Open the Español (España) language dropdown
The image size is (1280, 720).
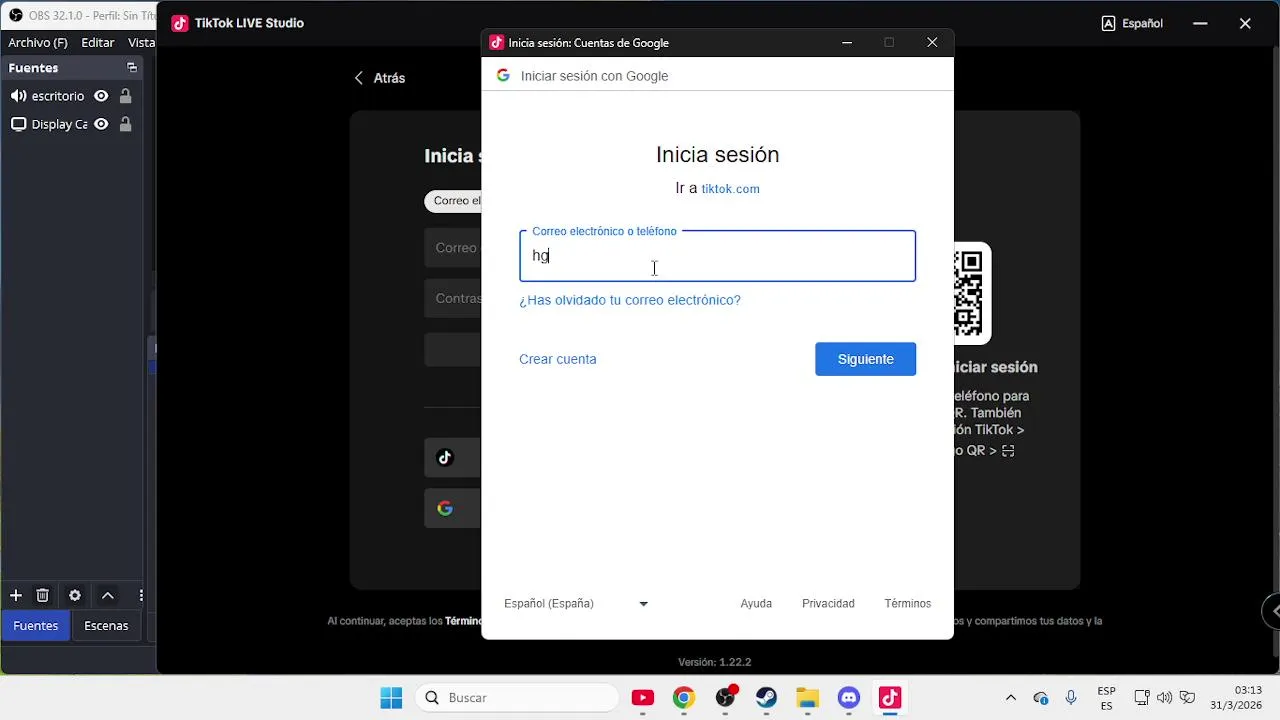576,604
